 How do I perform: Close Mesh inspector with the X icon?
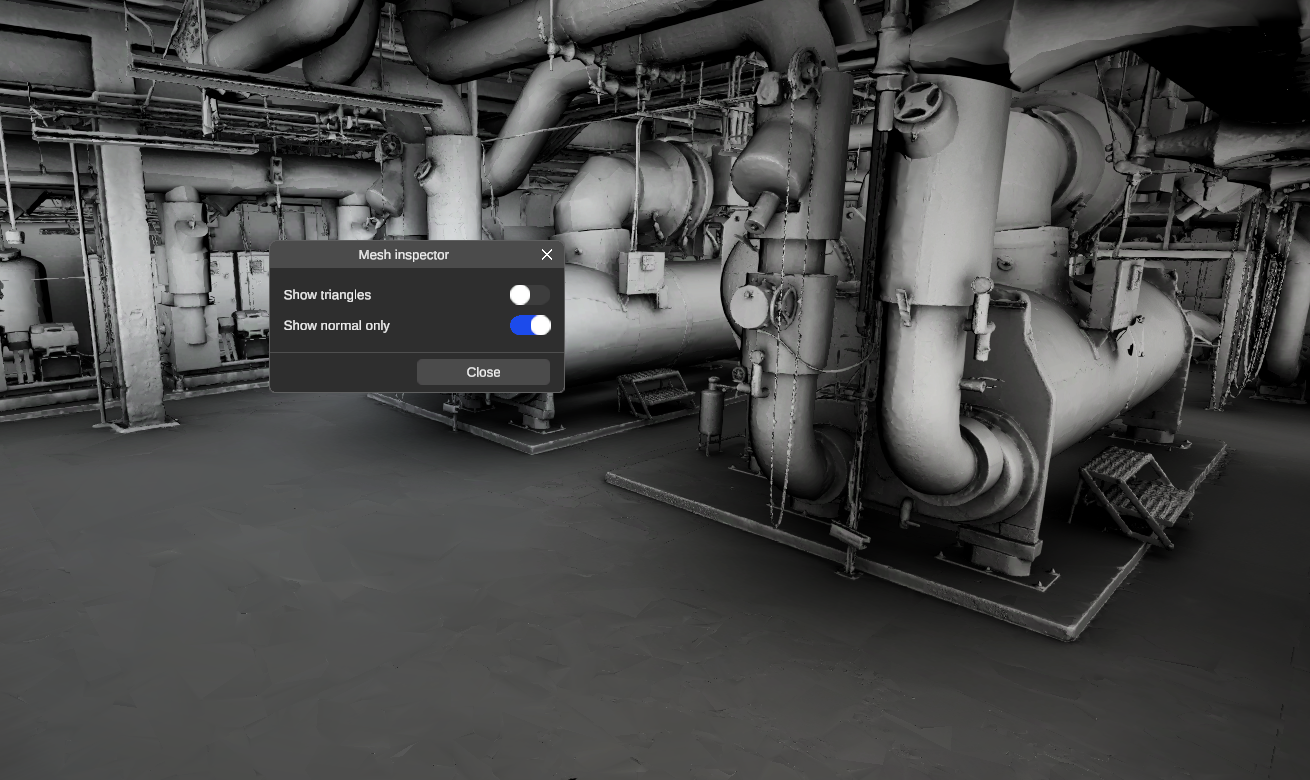click(x=547, y=255)
